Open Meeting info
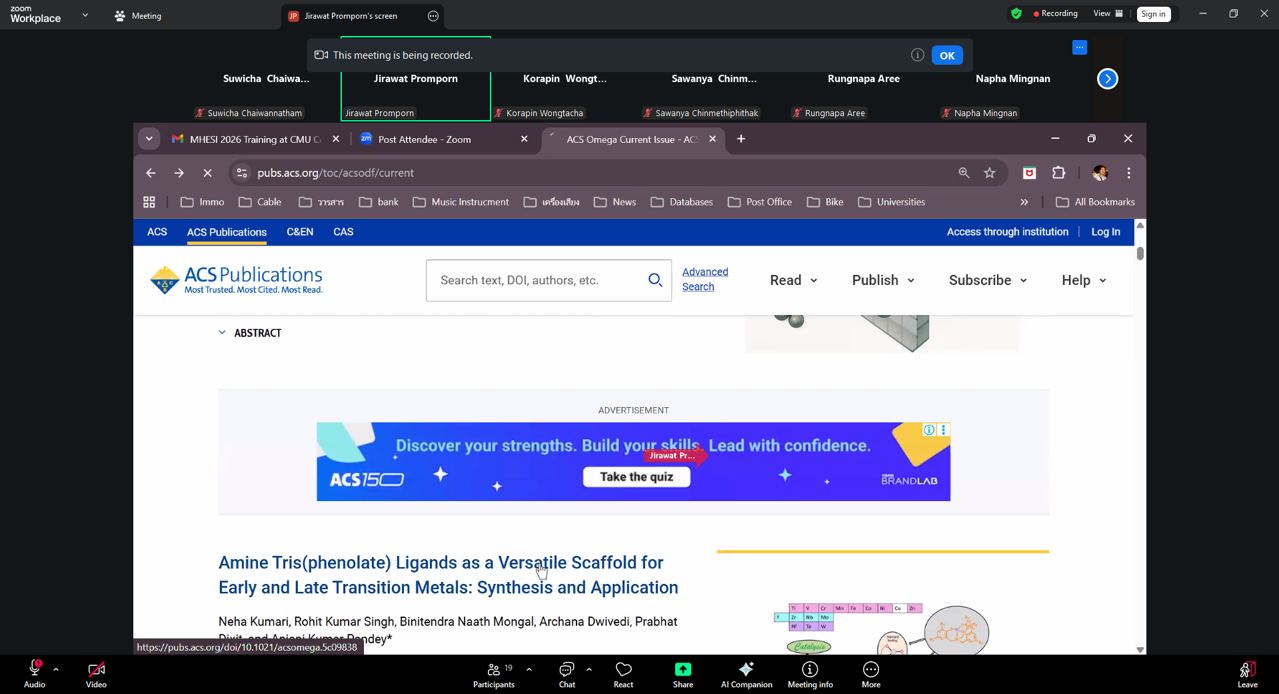Screen dimensions: 1279x694 click(810, 670)
